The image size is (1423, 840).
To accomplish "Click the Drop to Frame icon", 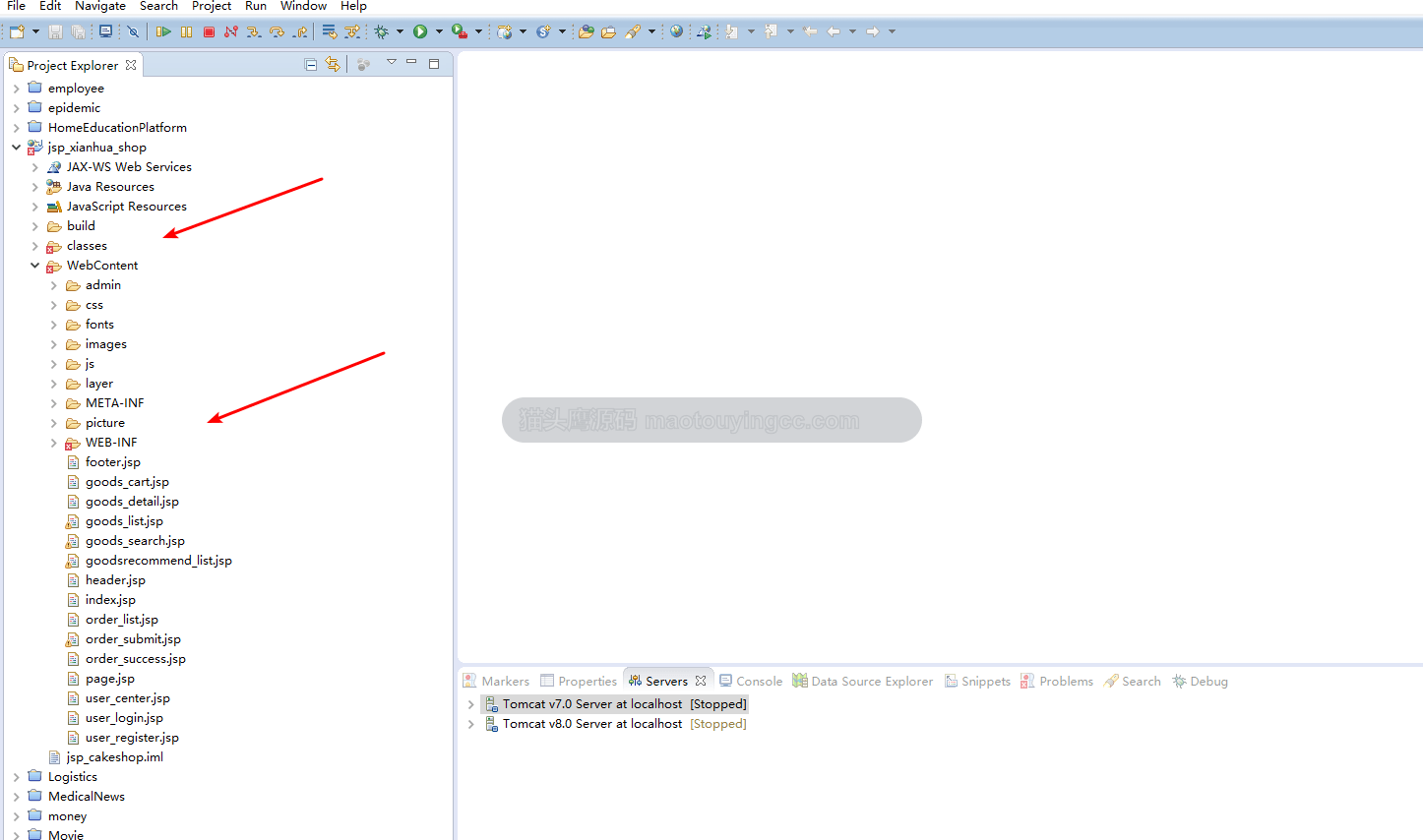I will [x=330, y=31].
